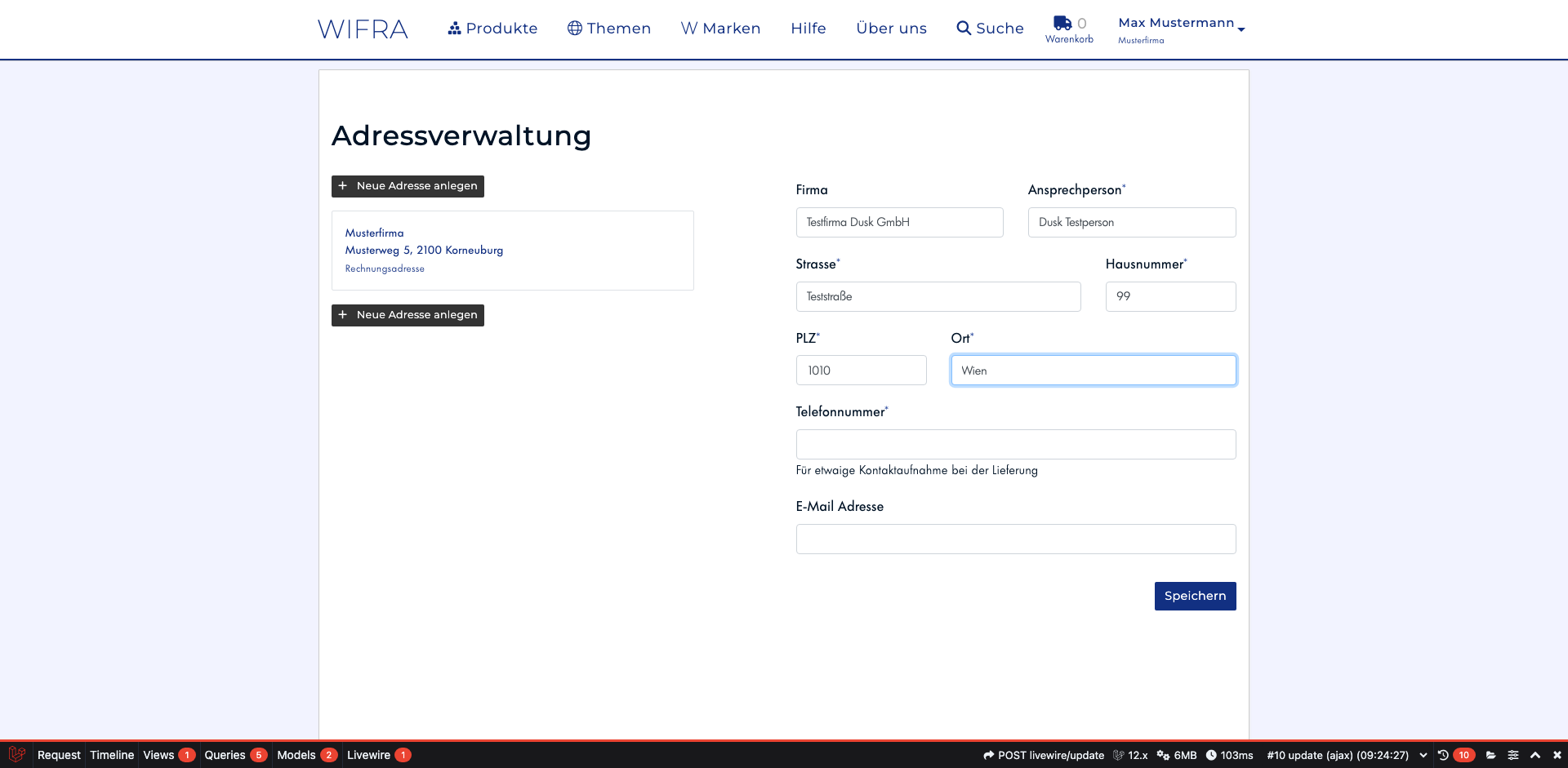Viewport: 1568px width, 768px height.
Task: Click the redirect arrow before POST livewire/update
Action: [989, 755]
